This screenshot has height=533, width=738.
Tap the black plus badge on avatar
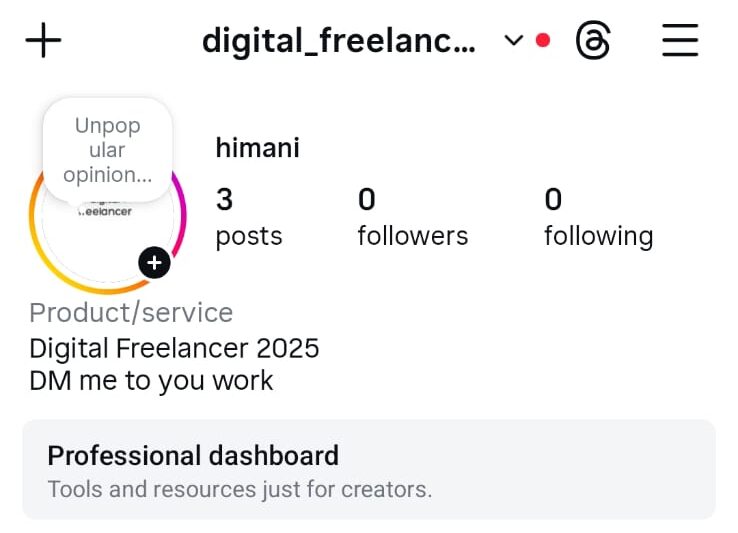154,263
